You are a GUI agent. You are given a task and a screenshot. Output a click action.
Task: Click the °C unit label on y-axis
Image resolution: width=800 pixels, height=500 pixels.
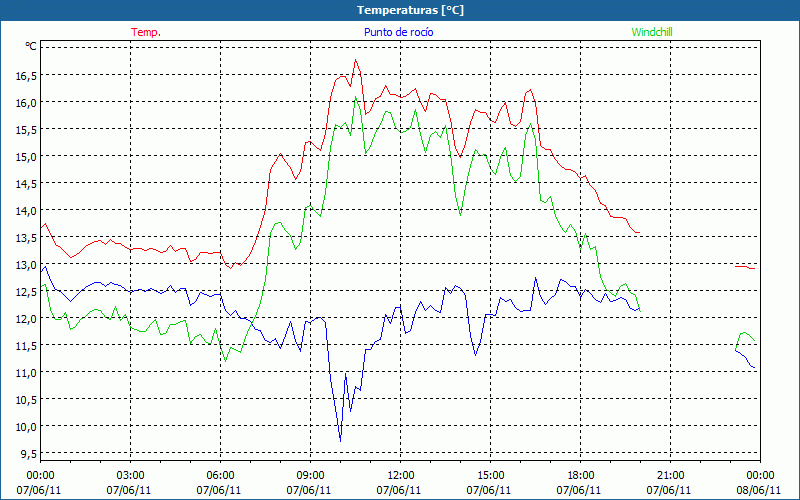31,46
